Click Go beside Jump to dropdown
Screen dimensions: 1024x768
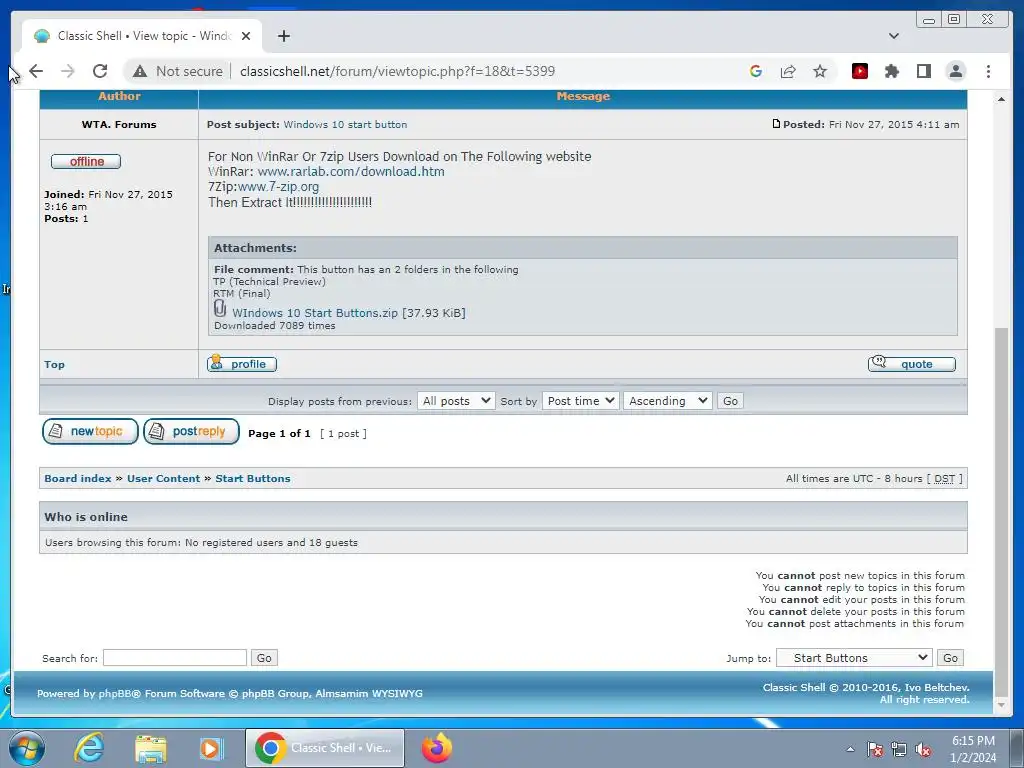pos(950,658)
